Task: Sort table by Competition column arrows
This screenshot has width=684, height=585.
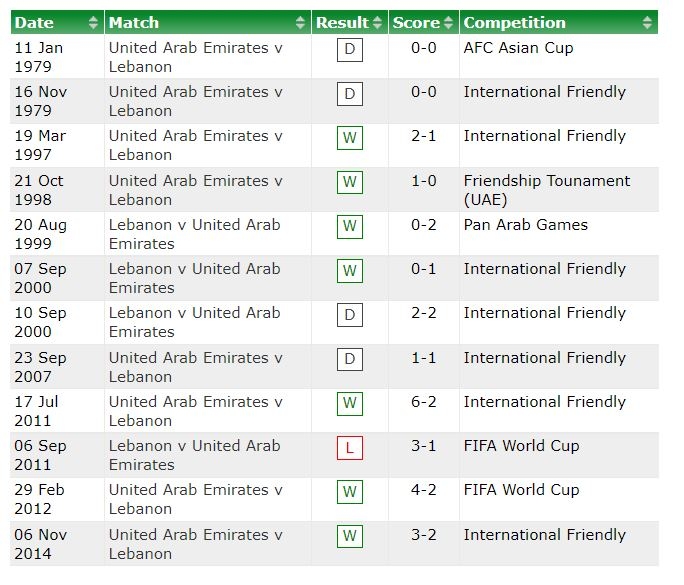Action: pos(647,23)
